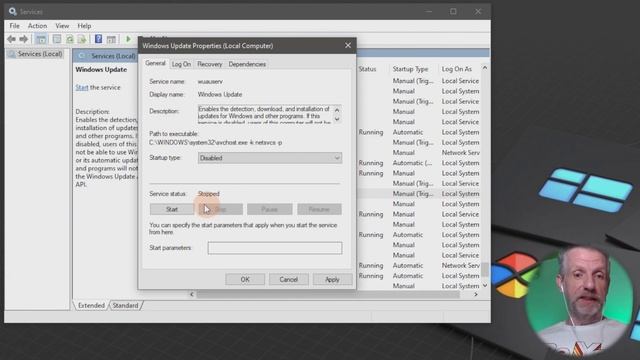Switch to the General tab

(156, 63)
